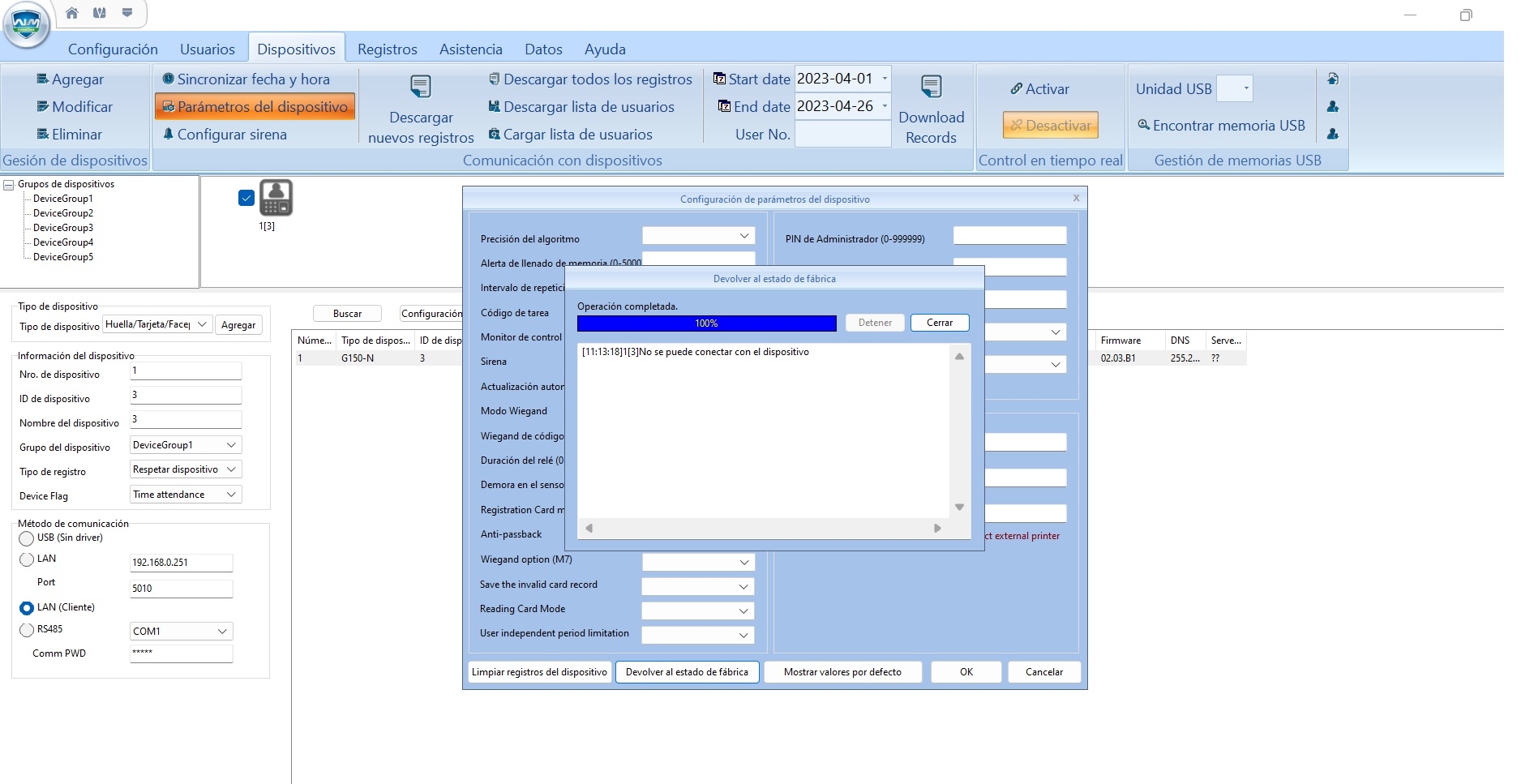Click Encontrar memoria USB
Screen dimensions: 1521x784
[x=1221, y=126]
